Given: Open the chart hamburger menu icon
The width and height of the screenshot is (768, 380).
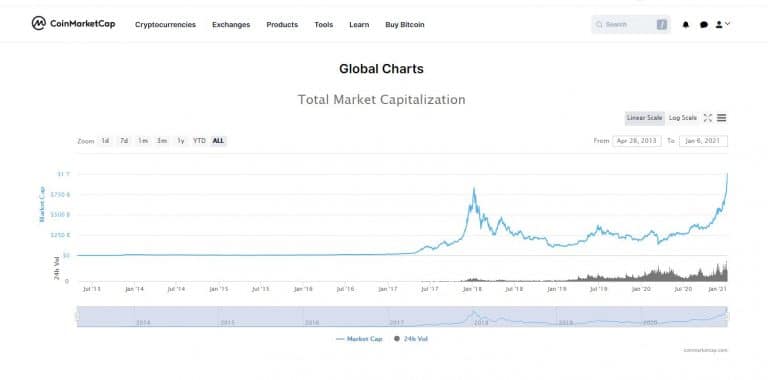Looking at the screenshot, I should point(721,118).
